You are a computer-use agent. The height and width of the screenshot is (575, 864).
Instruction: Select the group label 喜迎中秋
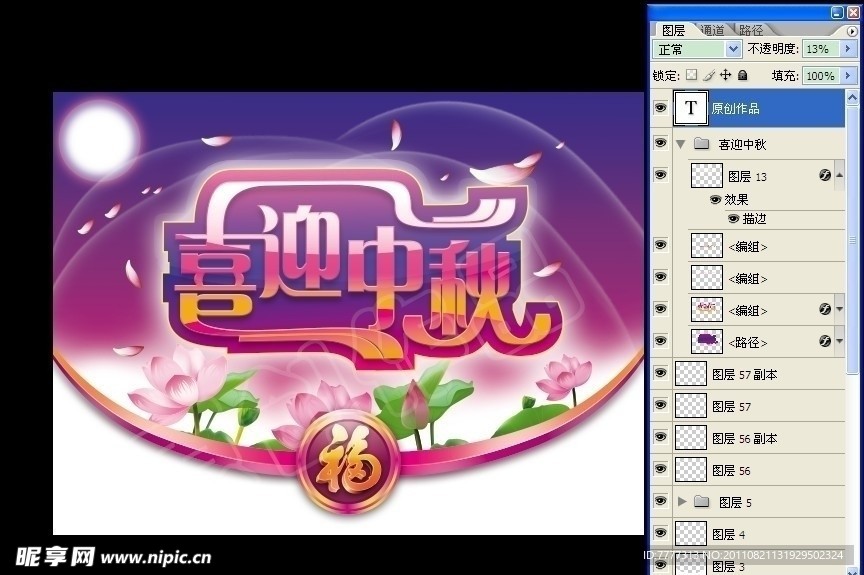coord(742,144)
